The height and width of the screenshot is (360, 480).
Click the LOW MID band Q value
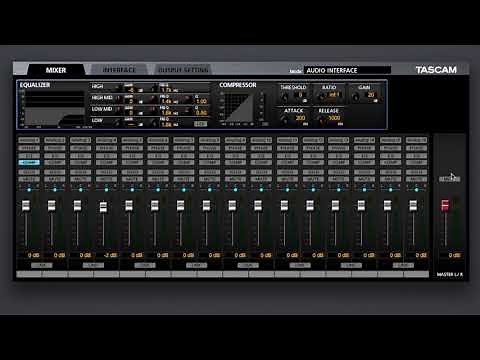[201, 113]
